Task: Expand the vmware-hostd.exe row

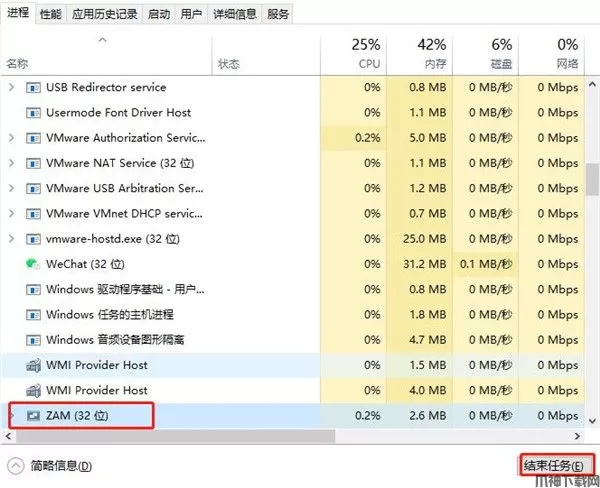Action: coord(11,239)
